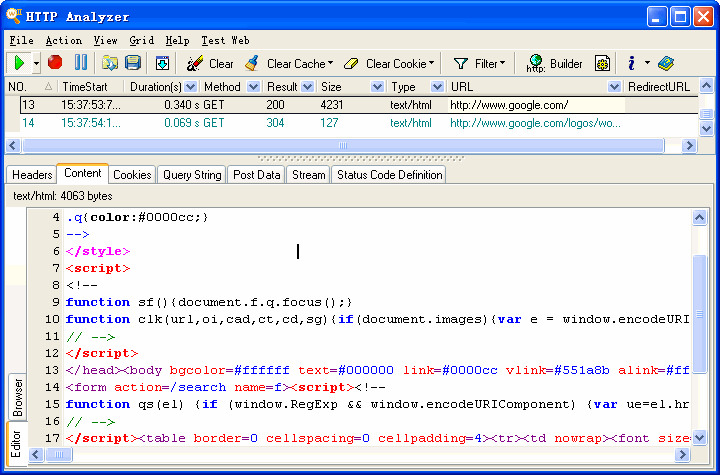Open the help books icon
This screenshot has width=720, height=475.
point(666,63)
